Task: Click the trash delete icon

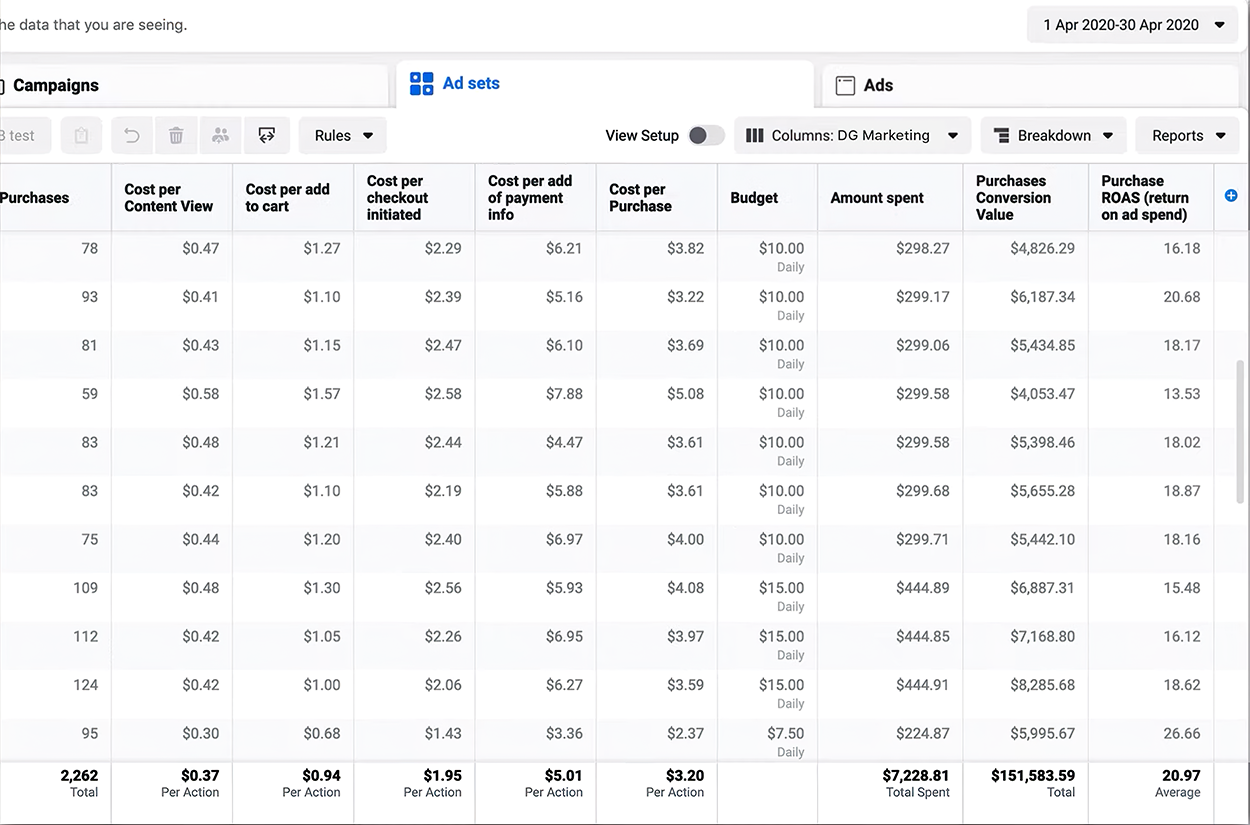Action: click(176, 136)
